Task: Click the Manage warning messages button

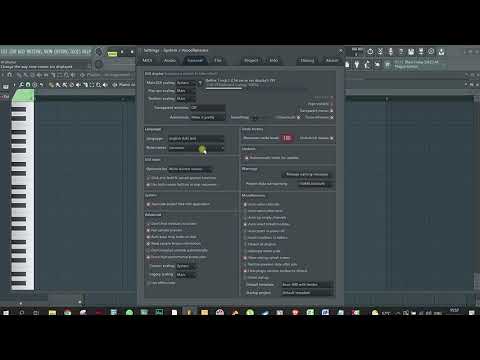Action: point(307,174)
